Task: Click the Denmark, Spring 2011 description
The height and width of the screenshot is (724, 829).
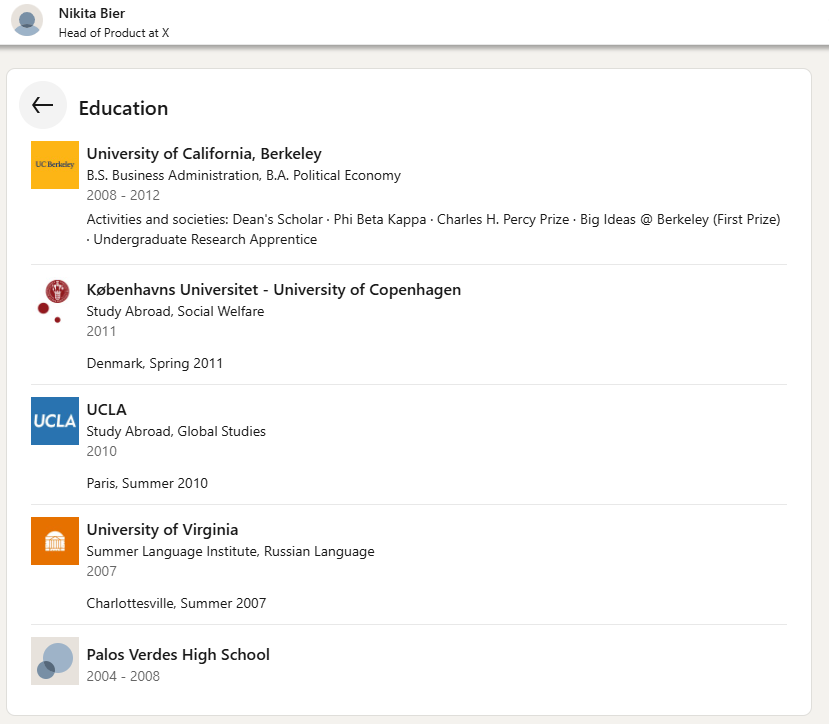Action: tap(155, 364)
